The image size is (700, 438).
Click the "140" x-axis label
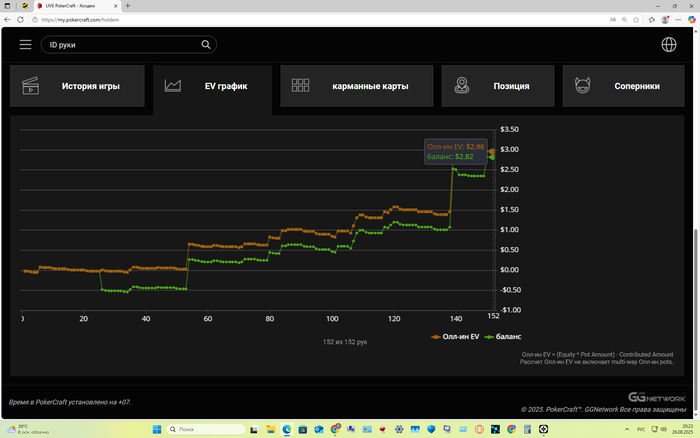pyautogui.click(x=456, y=319)
